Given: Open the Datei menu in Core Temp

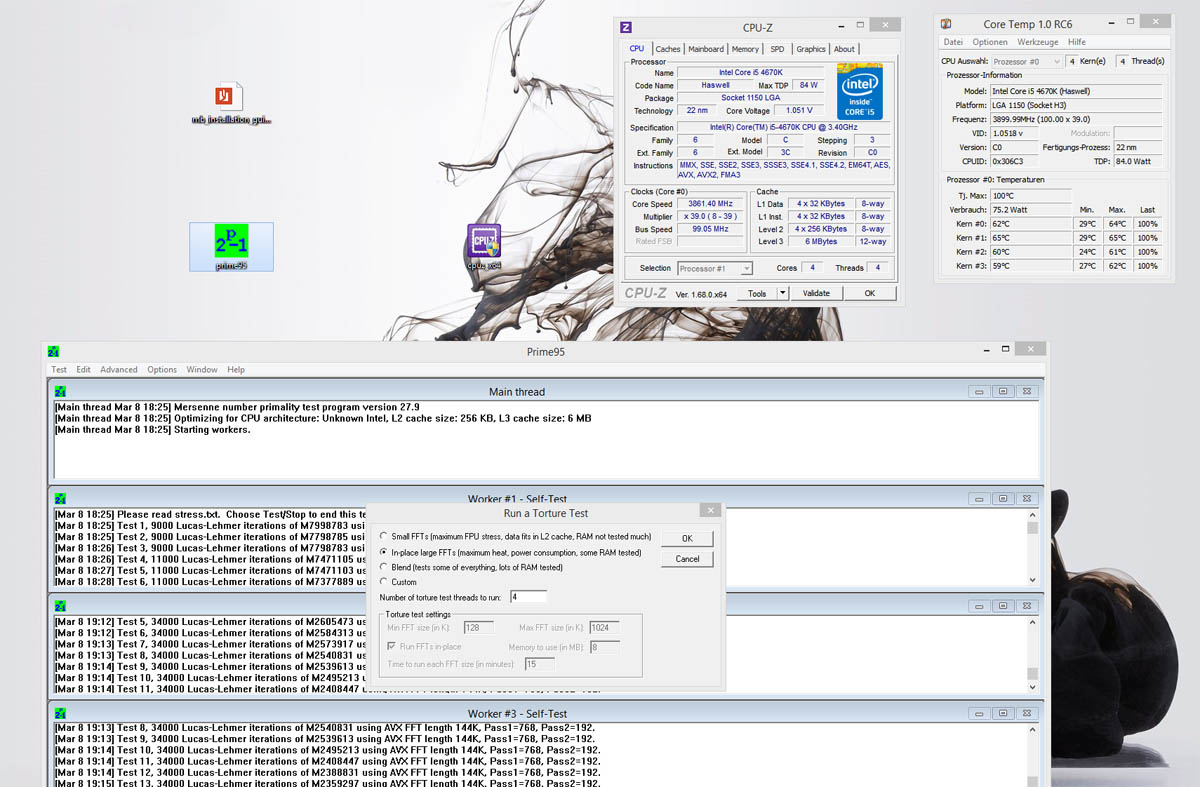Looking at the screenshot, I should tap(953, 42).
